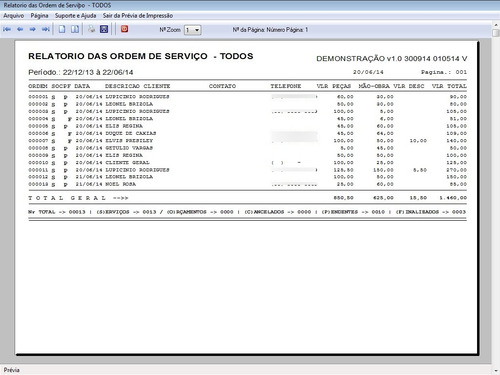Click the scrollbar down arrow

496,370
